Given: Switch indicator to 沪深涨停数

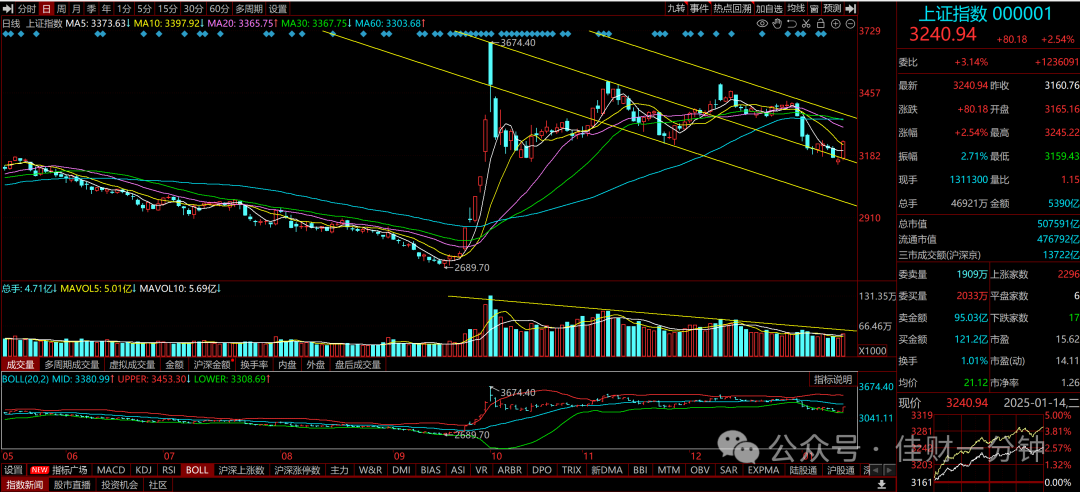Looking at the screenshot, I should tap(298, 470).
